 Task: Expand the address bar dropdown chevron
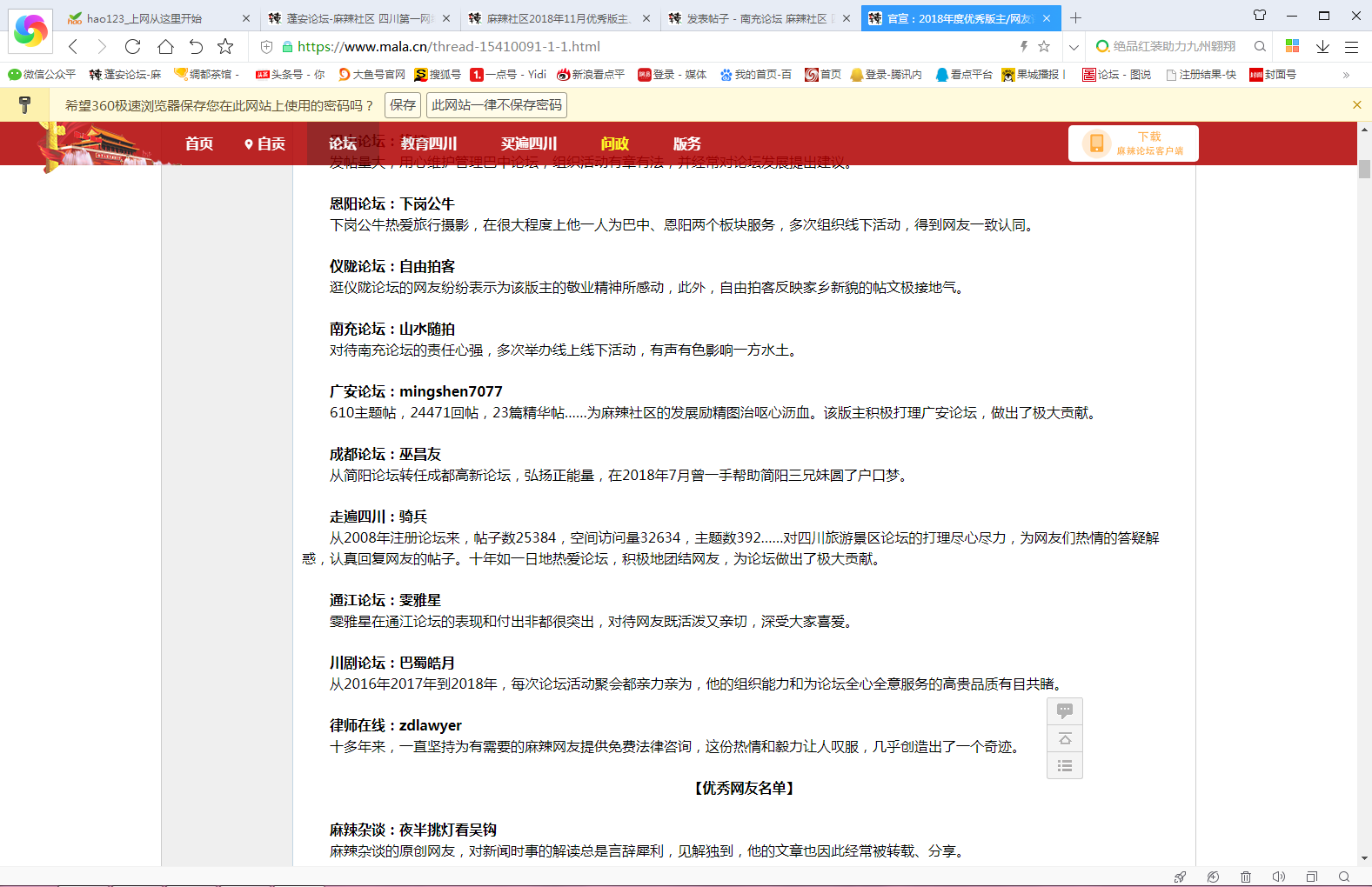coord(1074,47)
